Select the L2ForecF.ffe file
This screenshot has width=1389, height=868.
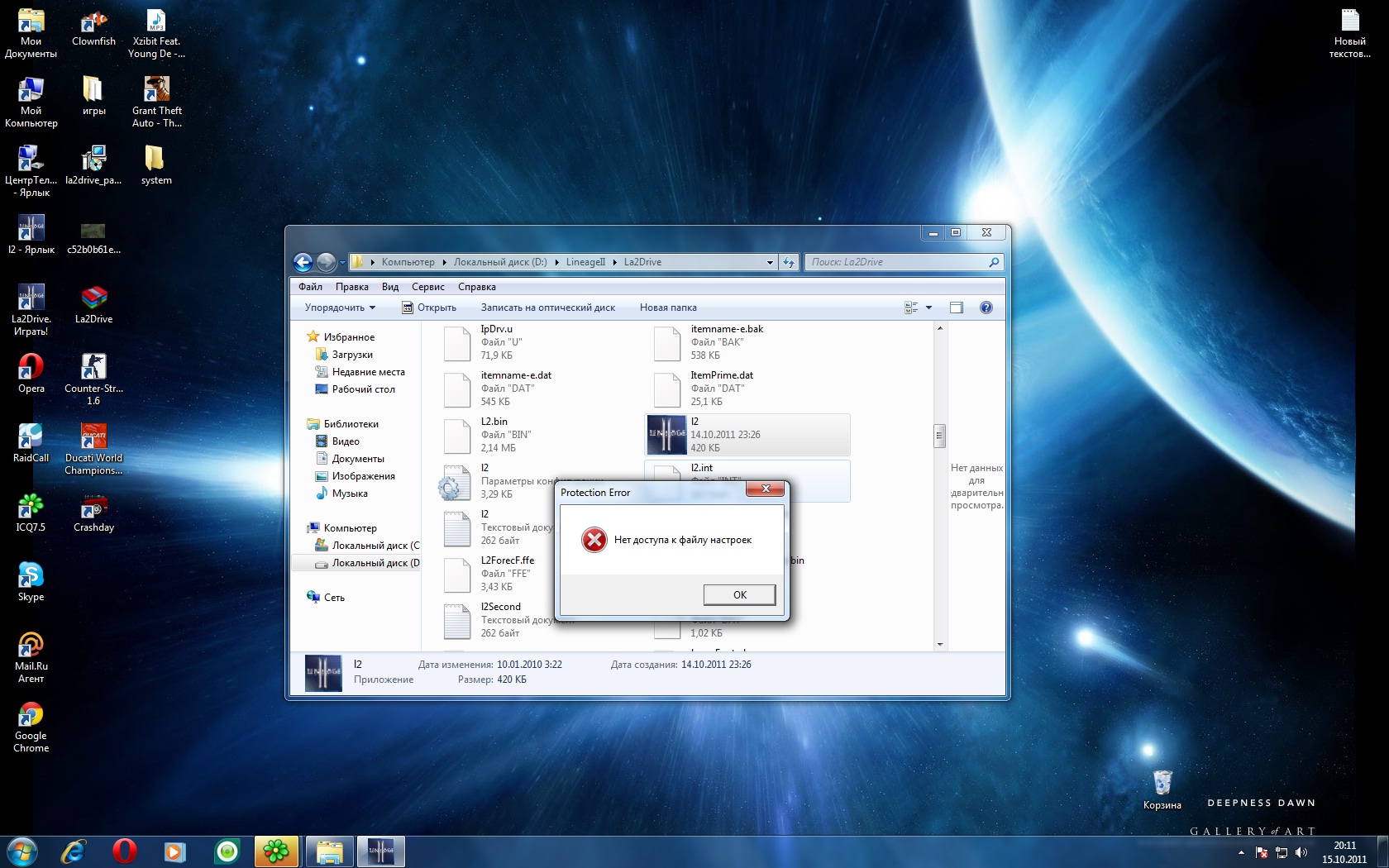coord(496,574)
